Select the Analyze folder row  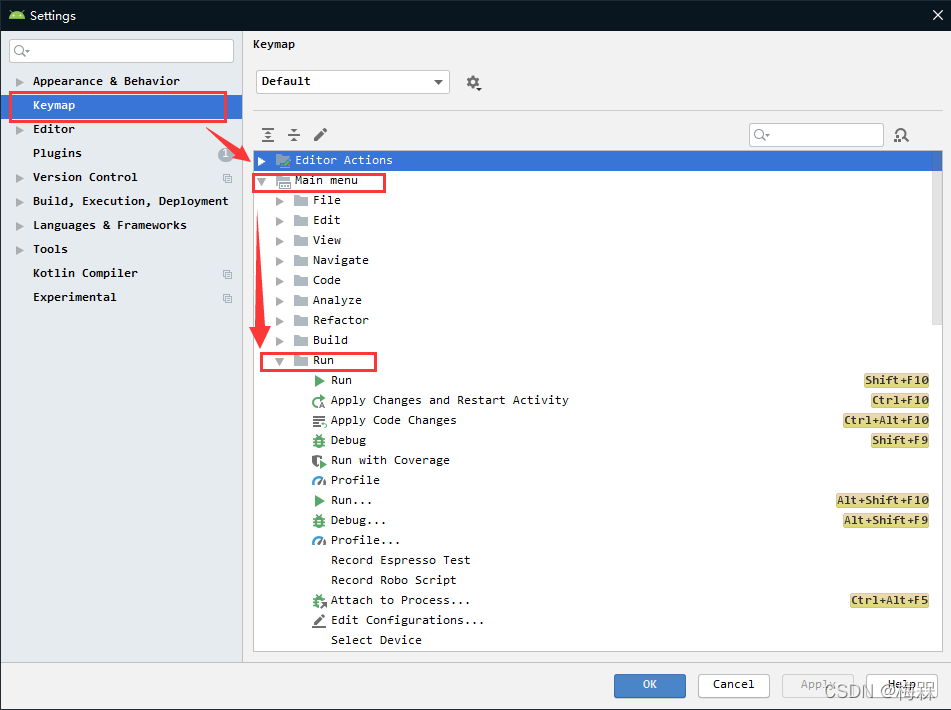(593, 301)
